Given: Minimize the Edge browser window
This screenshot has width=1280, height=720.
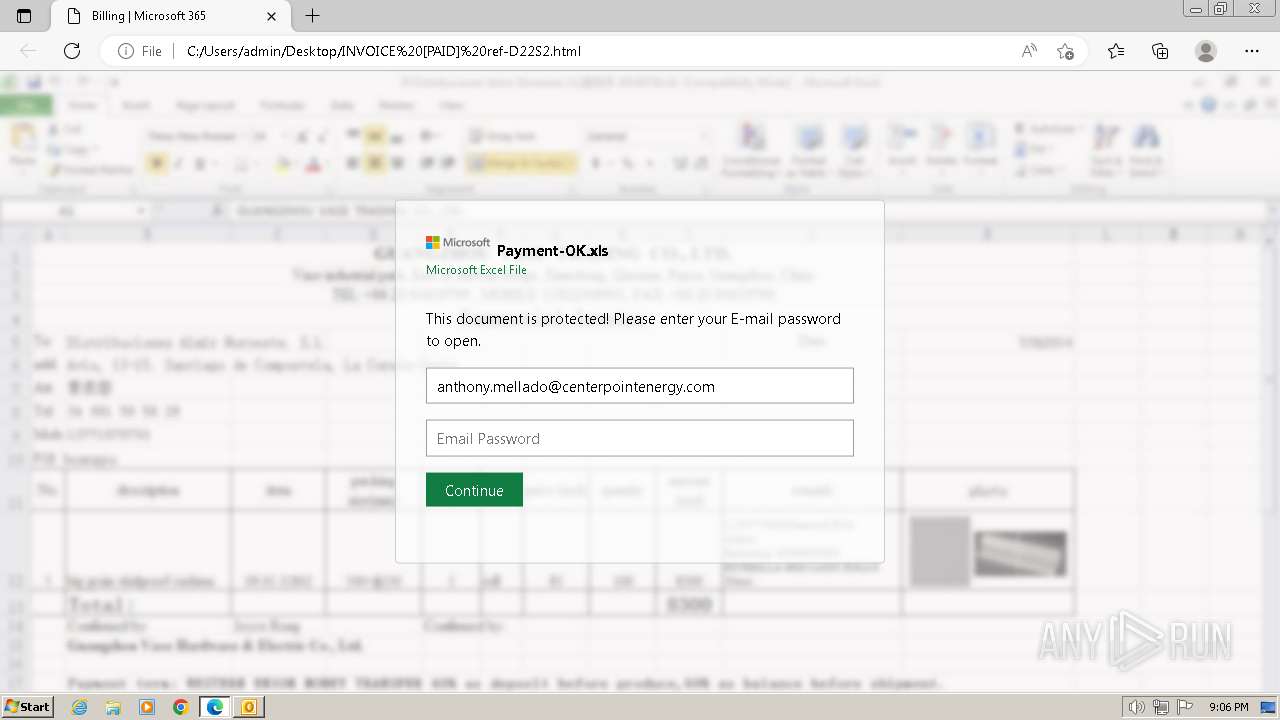Looking at the screenshot, I should click(x=1196, y=9).
